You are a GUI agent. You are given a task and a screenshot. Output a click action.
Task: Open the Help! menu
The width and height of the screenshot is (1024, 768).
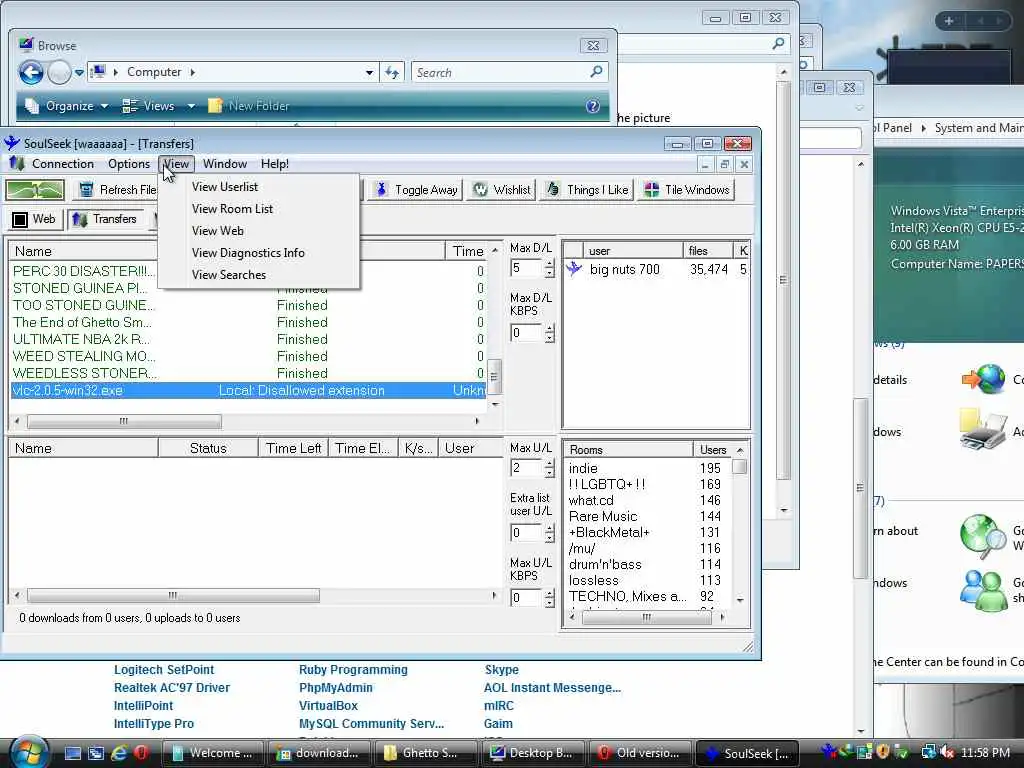click(274, 164)
